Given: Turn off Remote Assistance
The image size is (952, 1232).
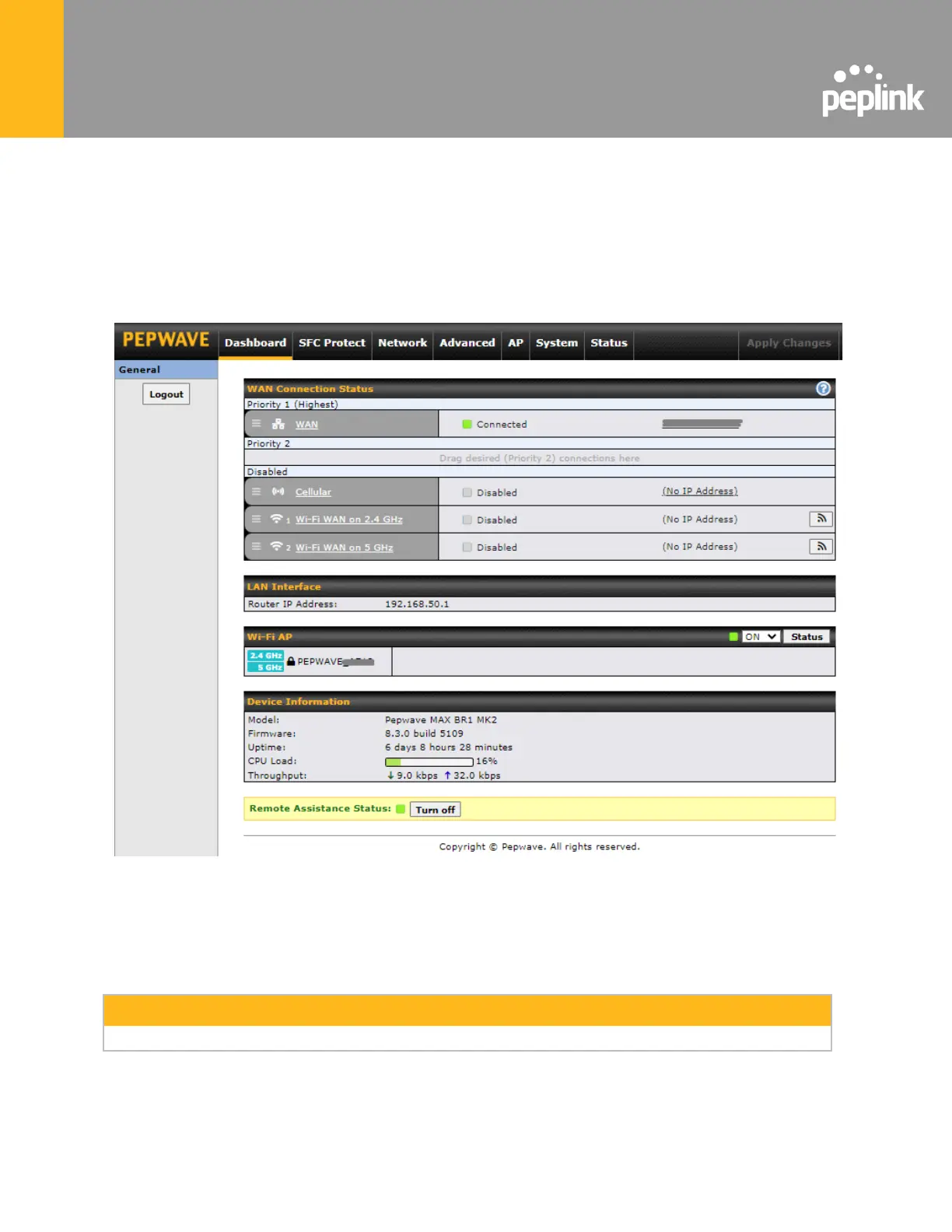Looking at the screenshot, I should click(435, 810).
